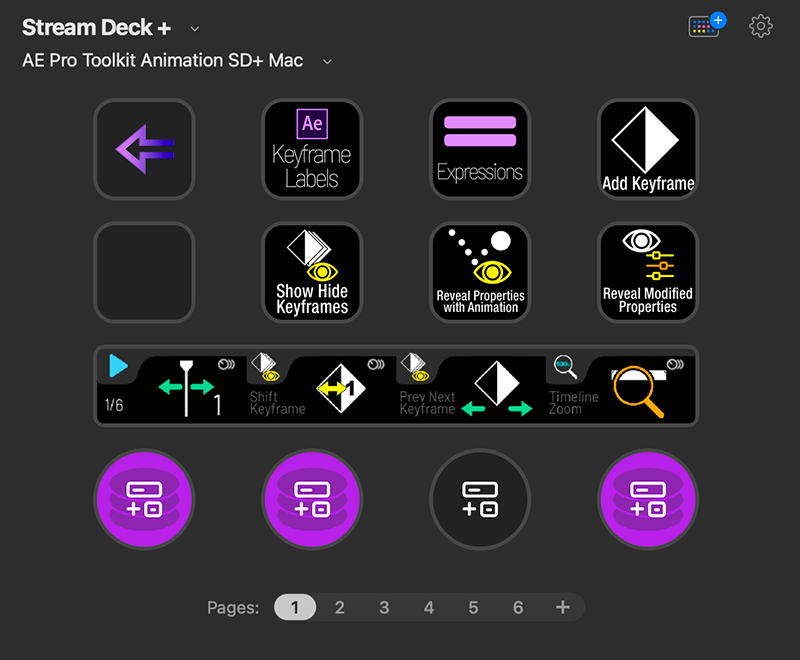Open the settings gear
Viewport: 800px width, 660px height.
(x=761, y=26)
